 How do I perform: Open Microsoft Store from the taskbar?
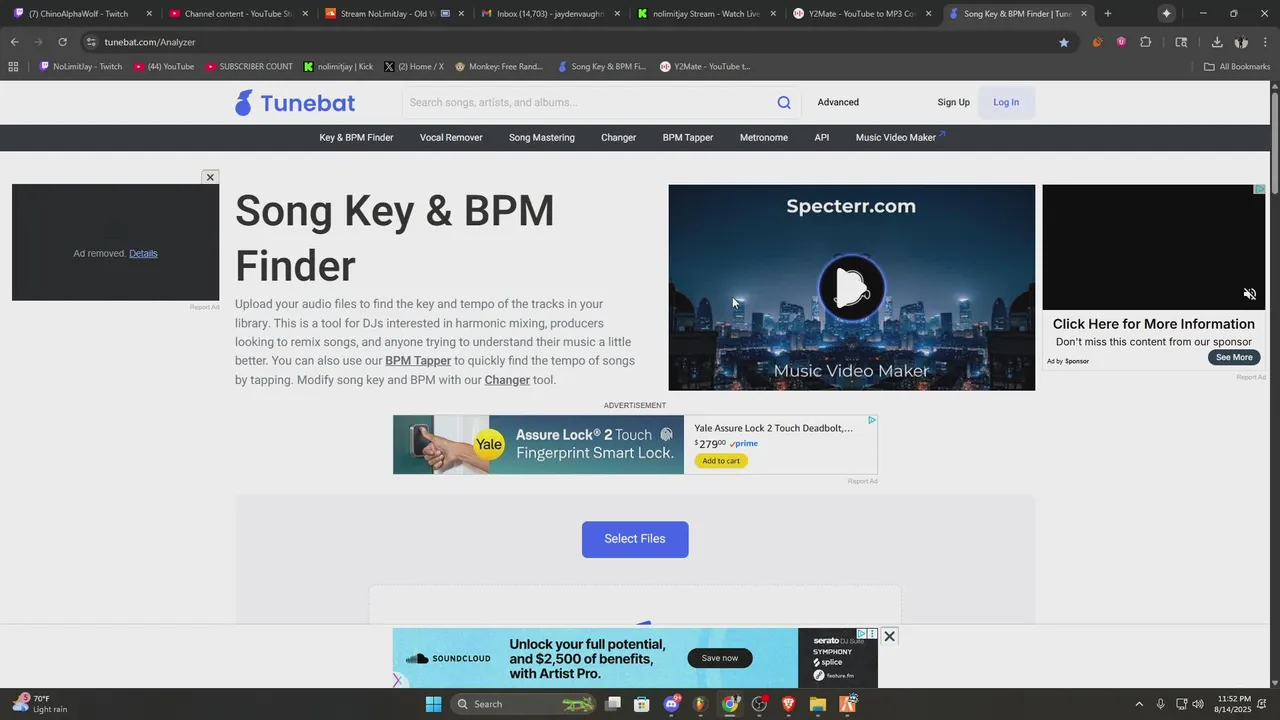point(642,704)
